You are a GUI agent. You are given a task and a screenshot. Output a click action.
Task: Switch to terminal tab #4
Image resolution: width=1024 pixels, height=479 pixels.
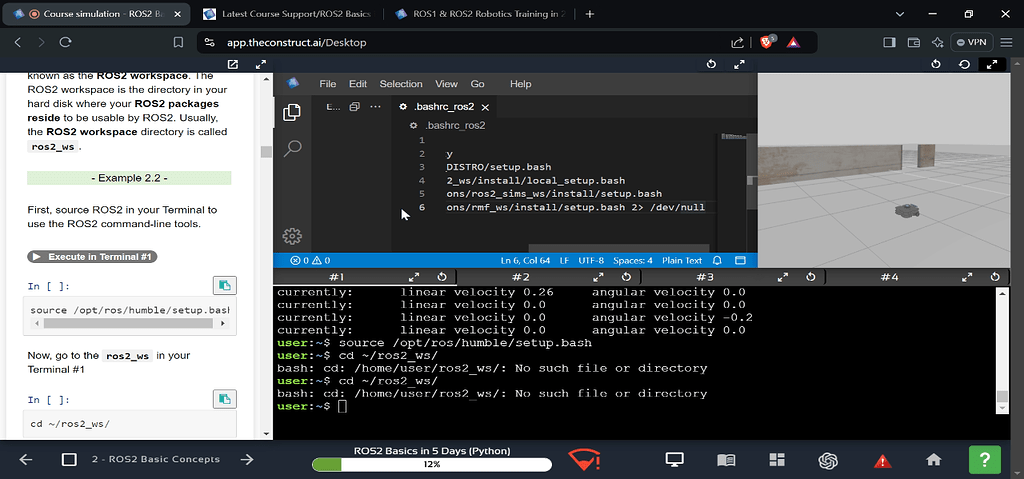point(889,277)
